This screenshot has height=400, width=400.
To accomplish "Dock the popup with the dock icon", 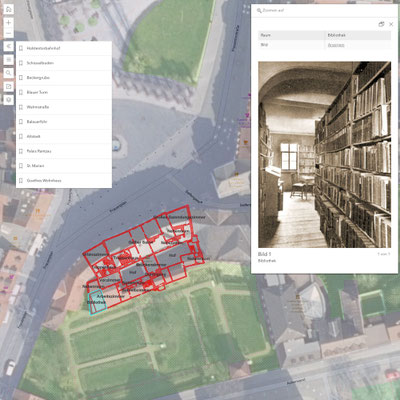I will click(x=381, y=24).
